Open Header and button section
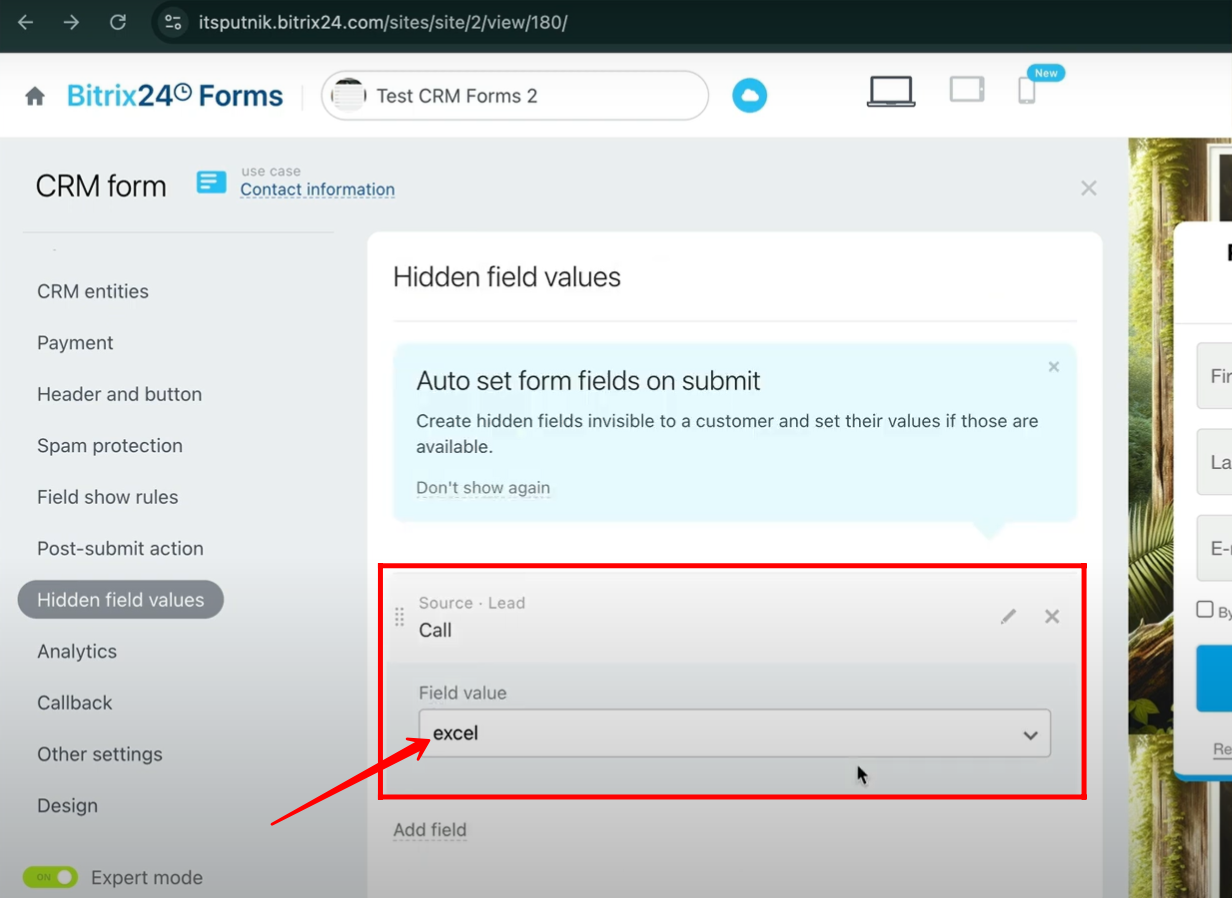 tap(119, 394)
